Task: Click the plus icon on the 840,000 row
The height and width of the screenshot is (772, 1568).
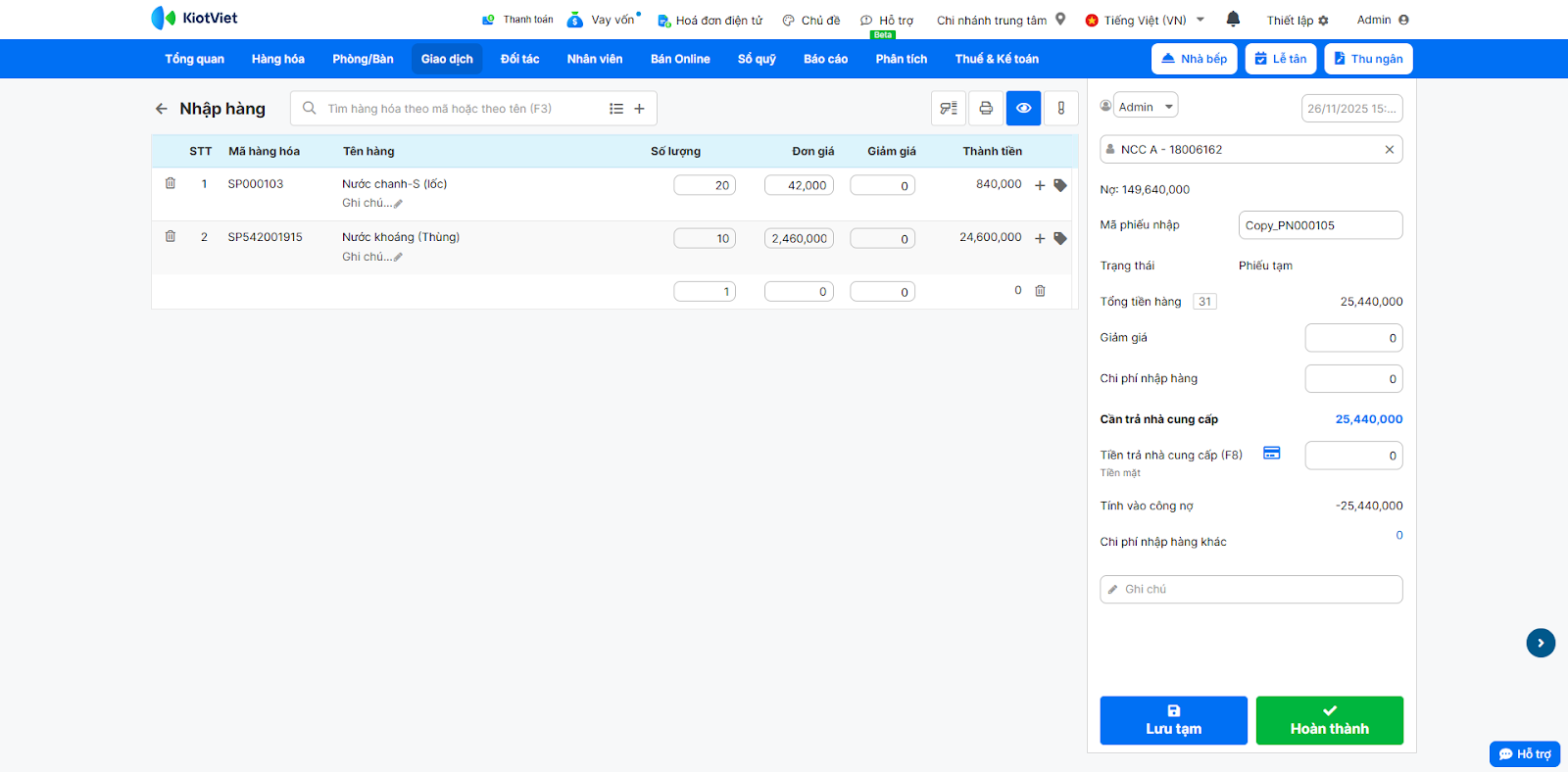Action: pyautogui.click(x=1040, y=185)
